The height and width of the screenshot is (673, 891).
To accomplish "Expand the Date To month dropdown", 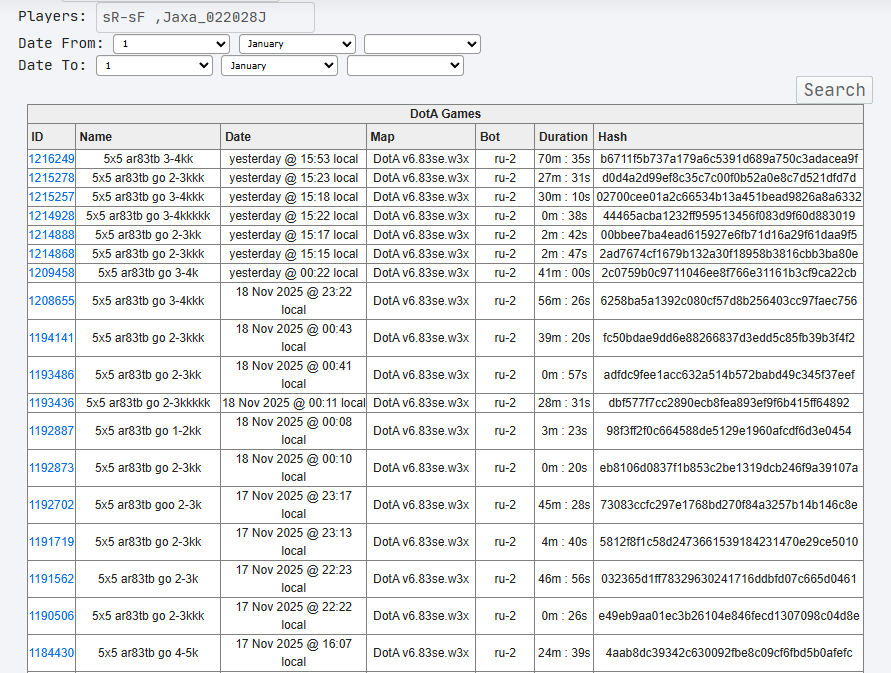I will click(x=280, y=65).
